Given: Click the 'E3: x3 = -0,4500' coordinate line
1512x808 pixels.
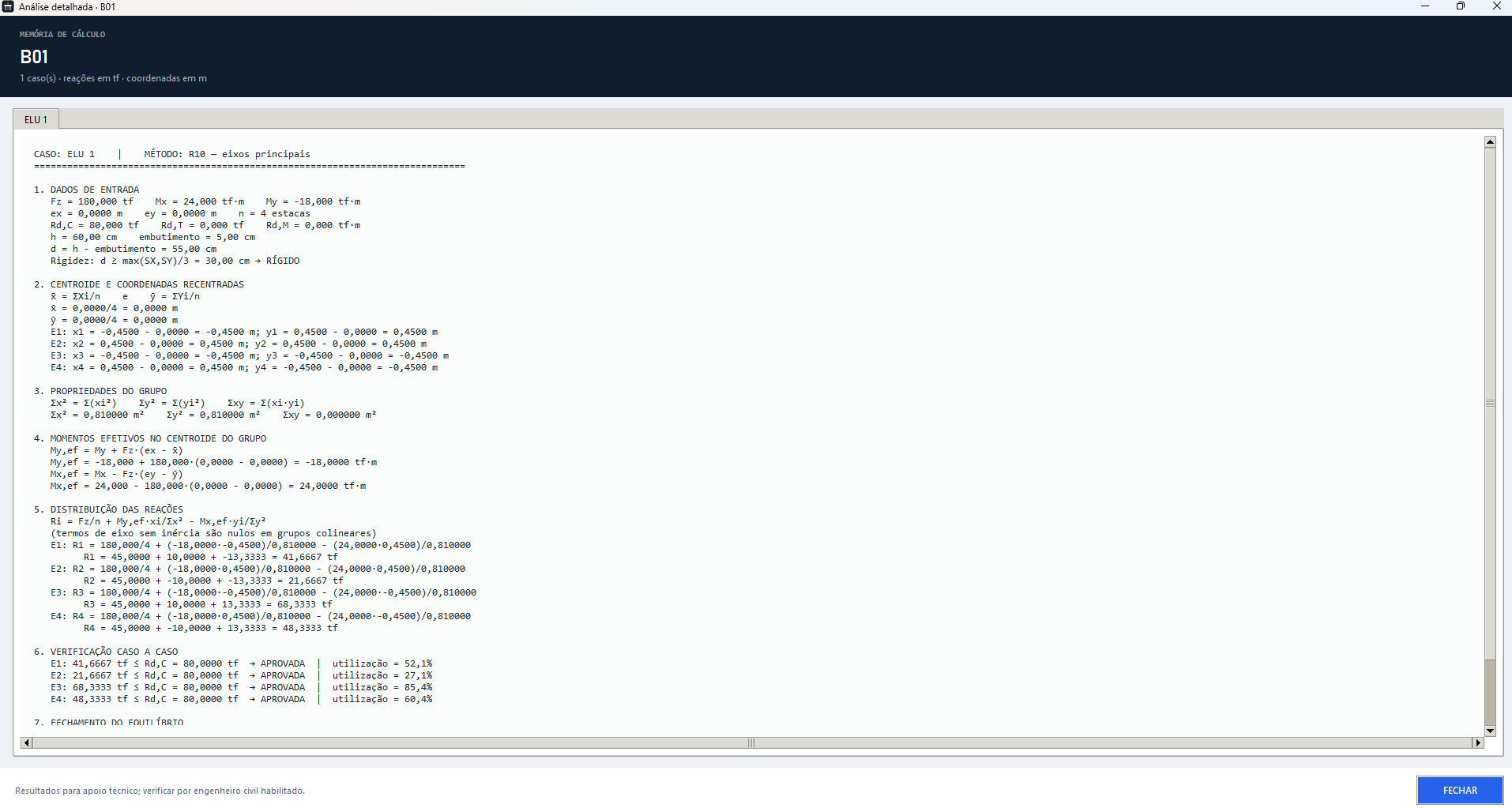Looking at the screenshot, I should [x=250, y=355].
